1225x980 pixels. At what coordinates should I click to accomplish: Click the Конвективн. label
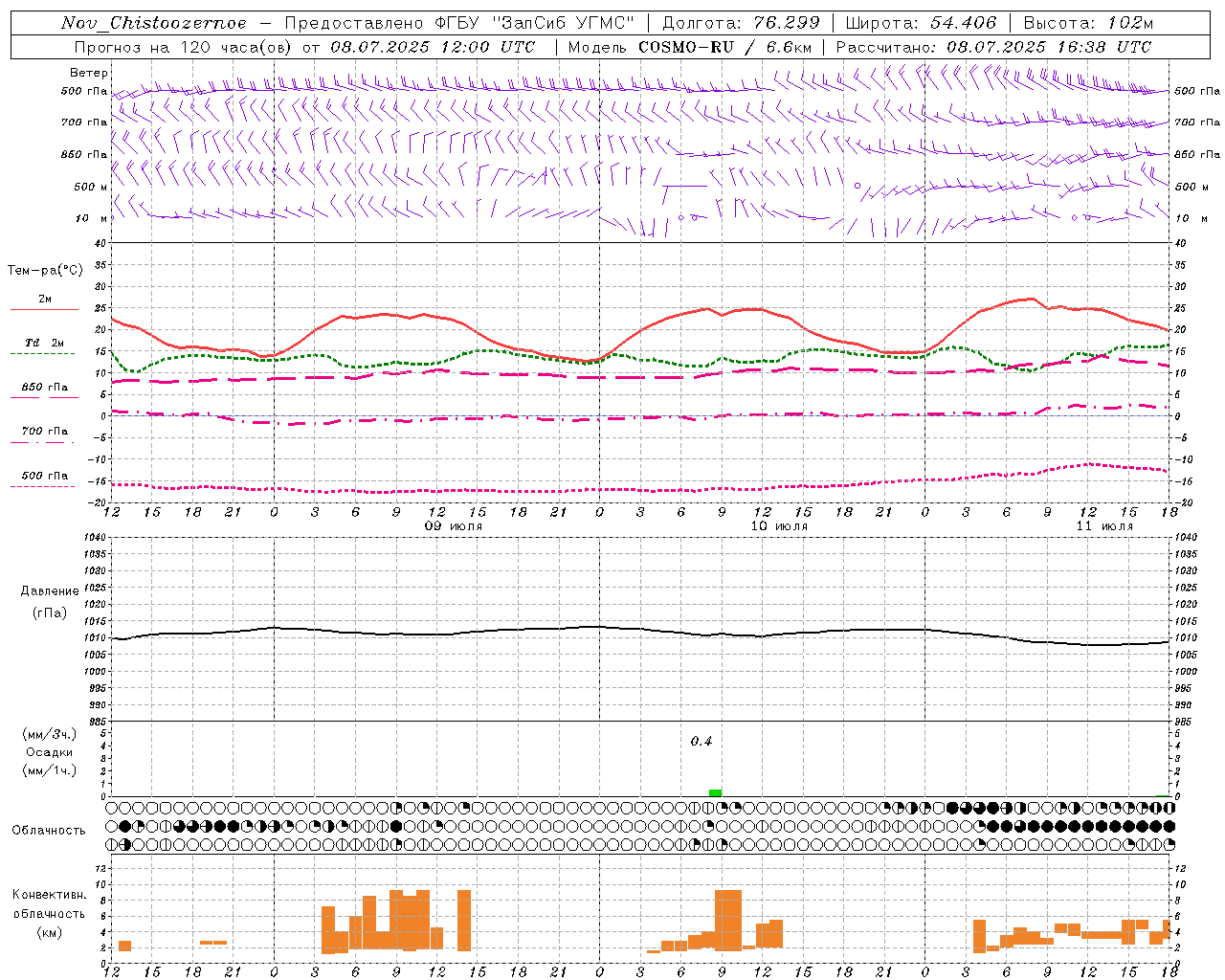coord(50,895)
